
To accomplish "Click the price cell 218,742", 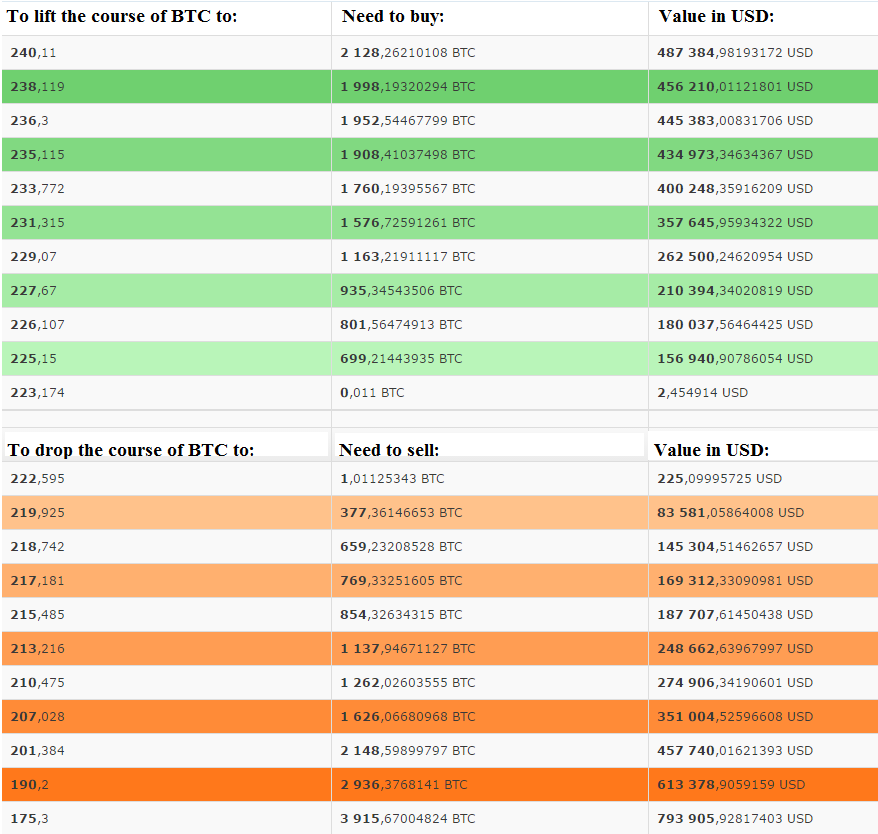I will pos(38,547).
